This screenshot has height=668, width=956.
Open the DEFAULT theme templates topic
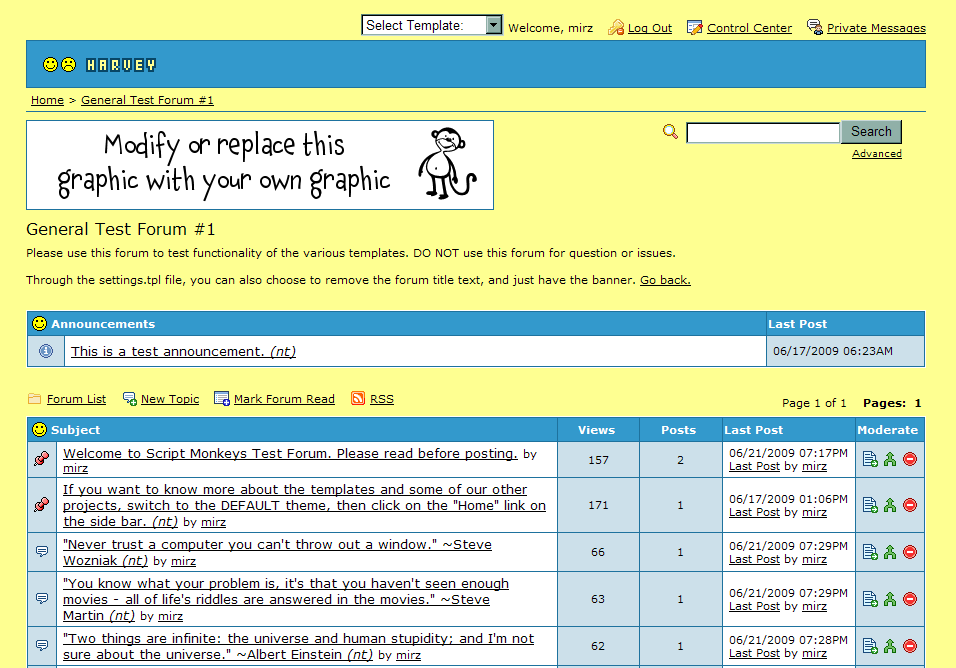(304, 505)
